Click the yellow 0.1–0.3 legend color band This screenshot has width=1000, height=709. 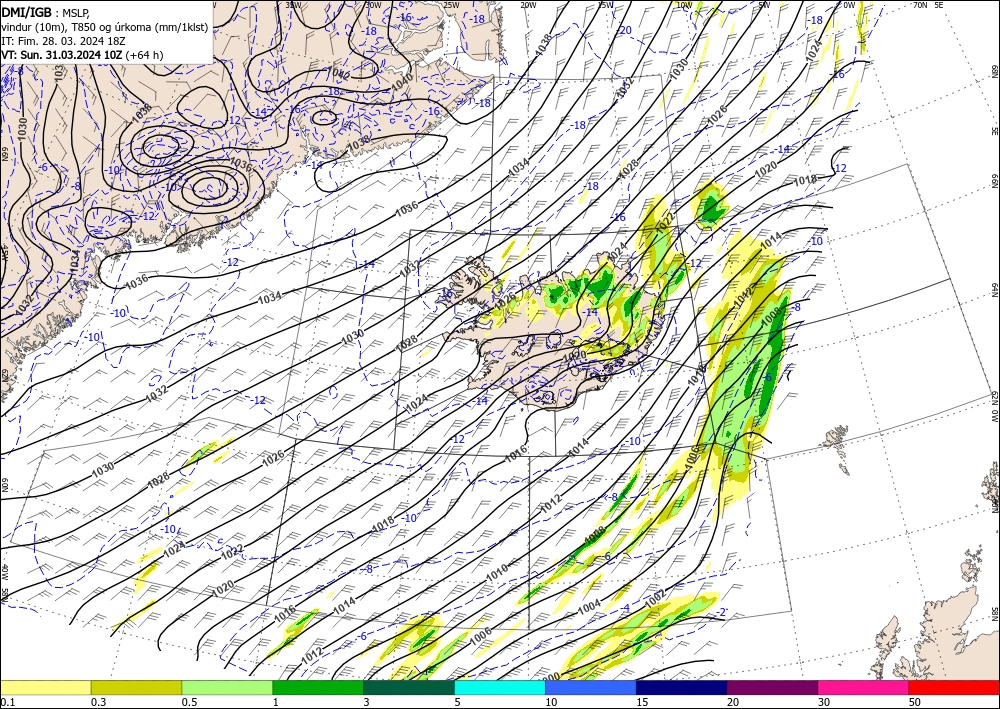tap(45, 687)
